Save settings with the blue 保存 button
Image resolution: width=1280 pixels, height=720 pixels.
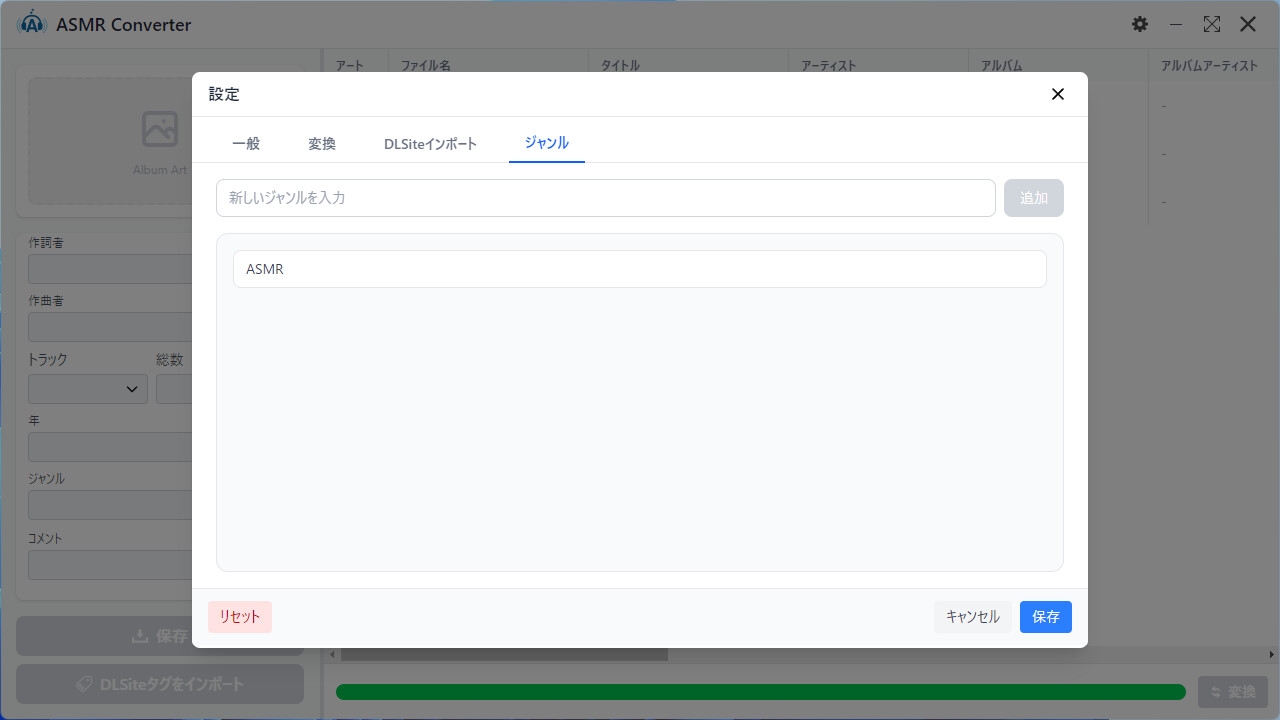[1046, 617]
